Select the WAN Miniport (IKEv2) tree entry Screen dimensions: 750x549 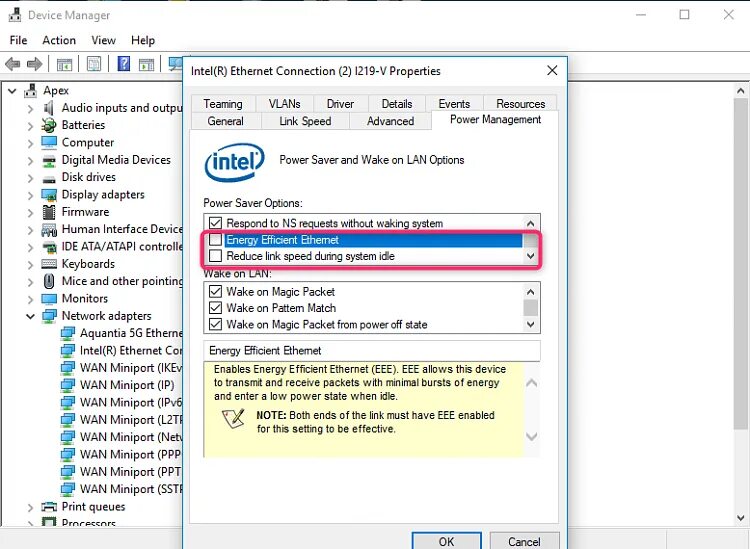131,368
